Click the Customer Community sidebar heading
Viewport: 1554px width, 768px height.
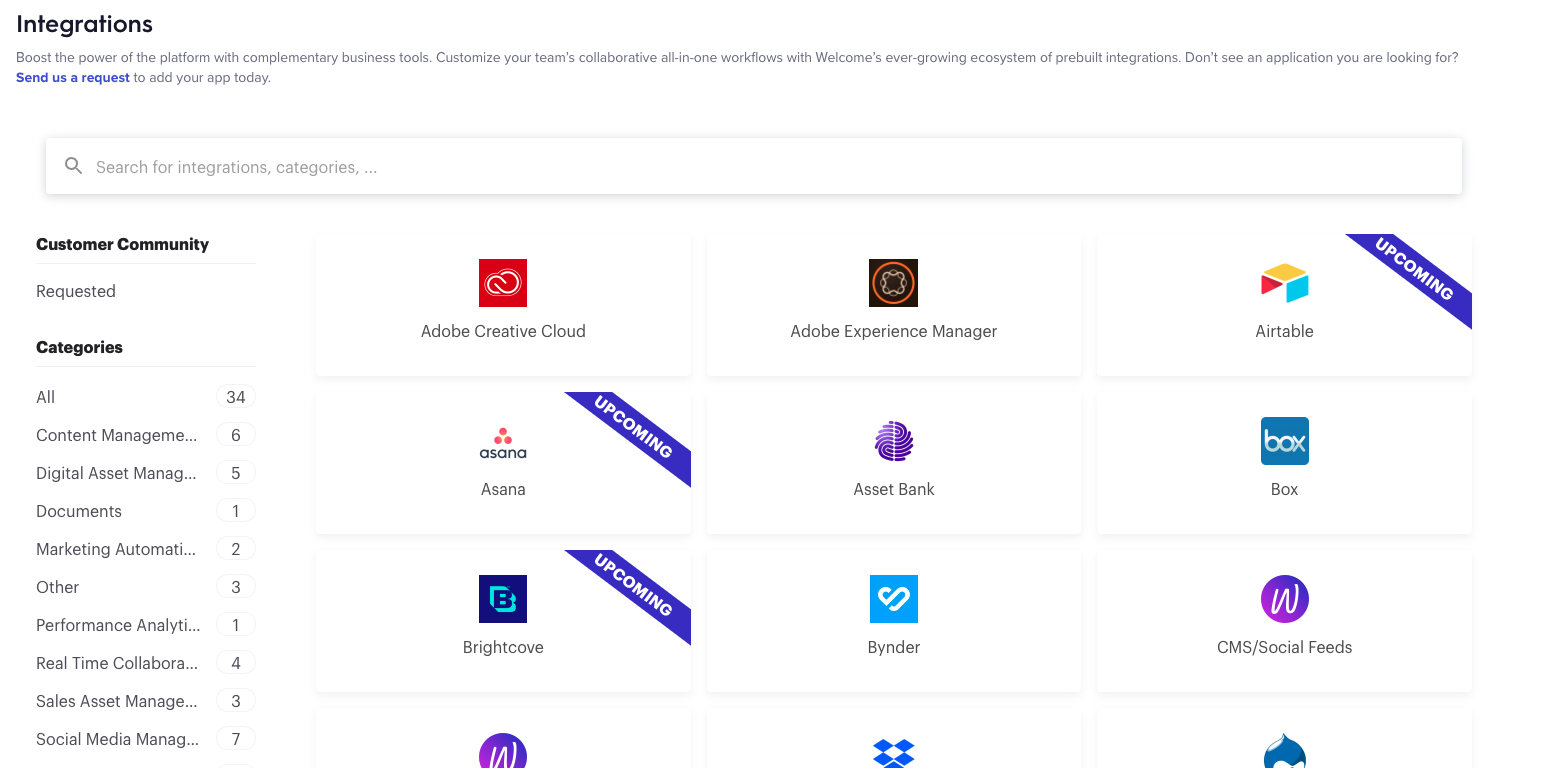point(122,244)
